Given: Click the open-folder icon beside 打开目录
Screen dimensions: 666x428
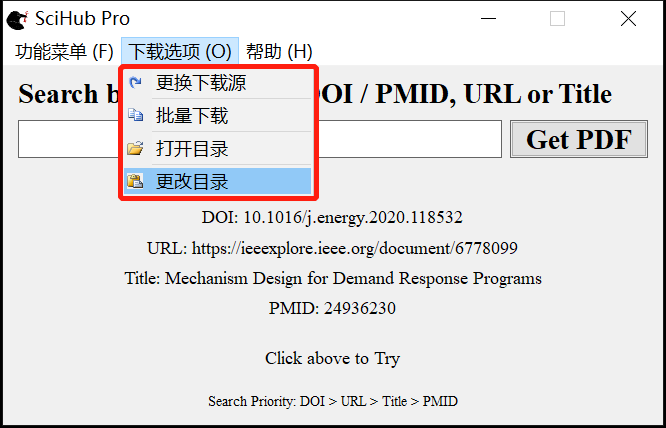Looking at the screenshot, I should point(135,148).
